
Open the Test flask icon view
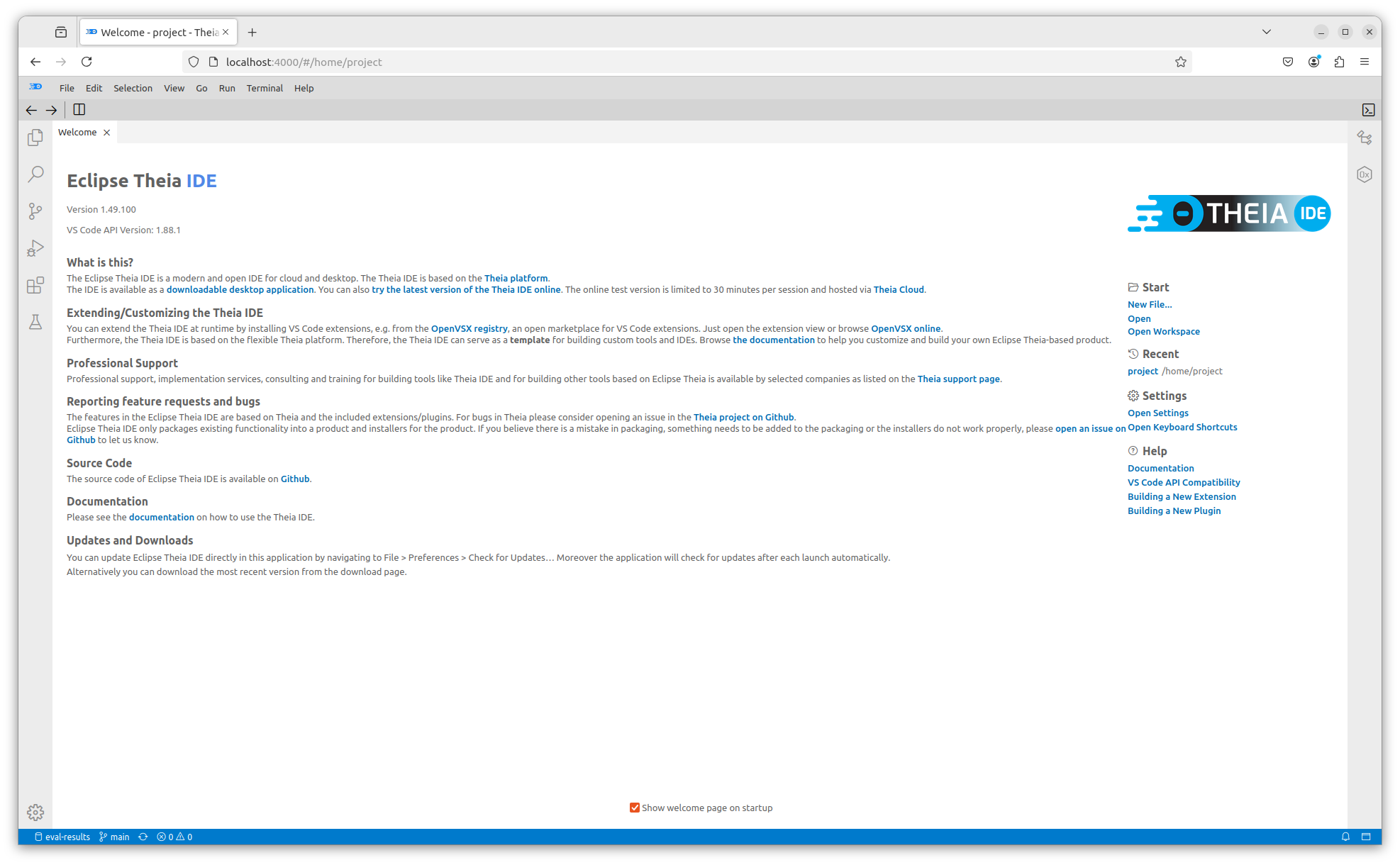click(x=35, y=322)
